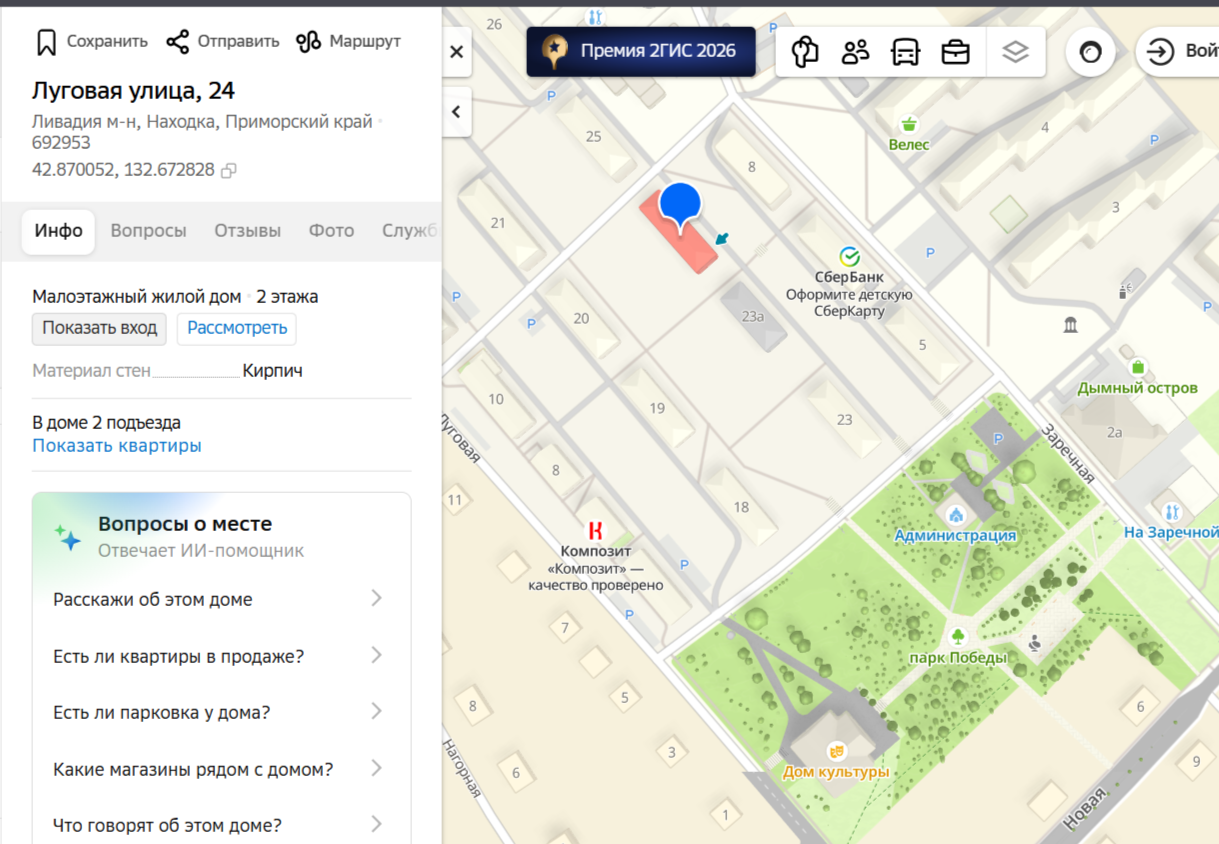Screen dimensions: 1219x844
Task: Click the Дымный остров shop icon
Action: [x=1138, y=368]
